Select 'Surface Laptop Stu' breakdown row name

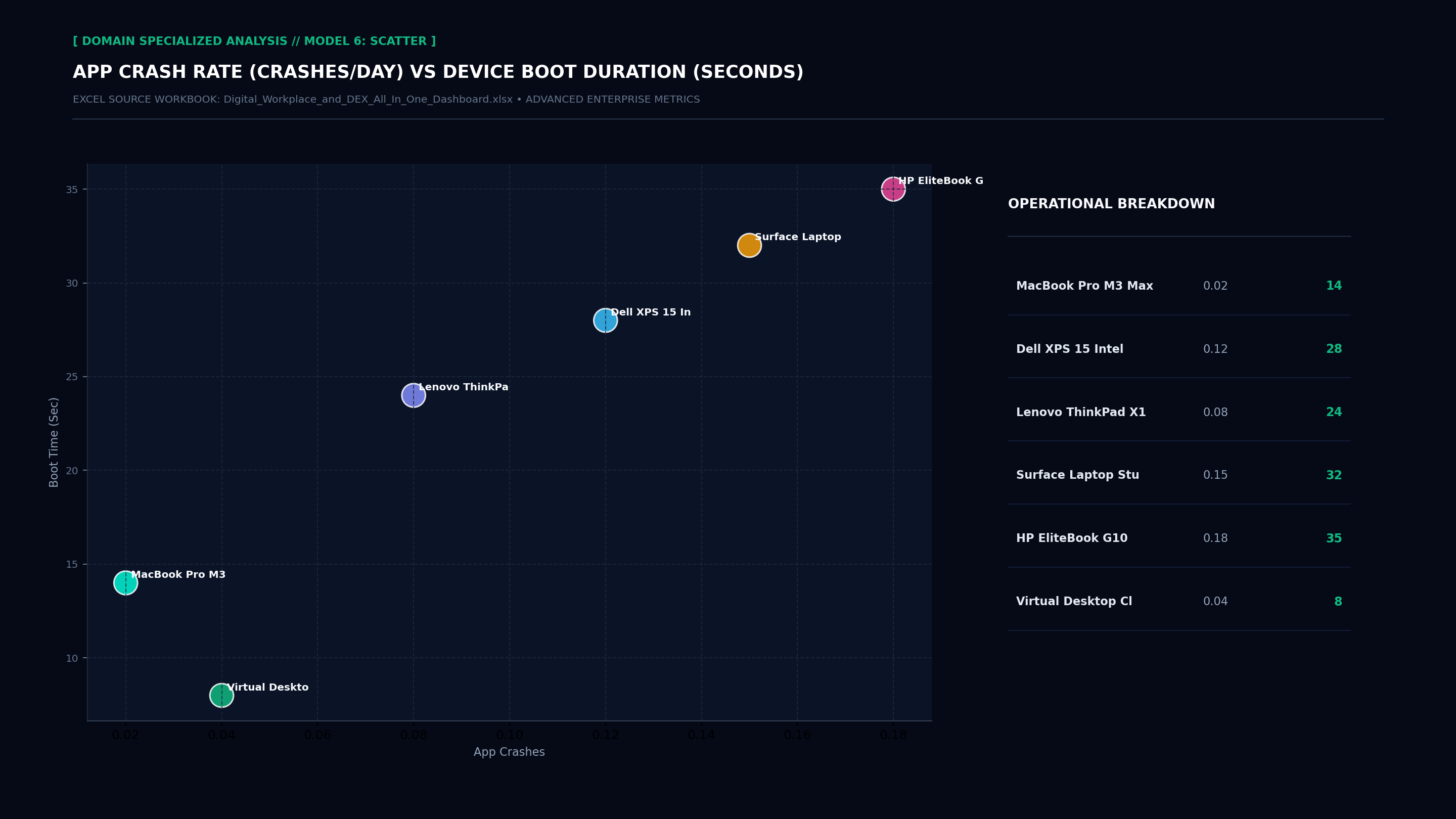coord(1078,475)
